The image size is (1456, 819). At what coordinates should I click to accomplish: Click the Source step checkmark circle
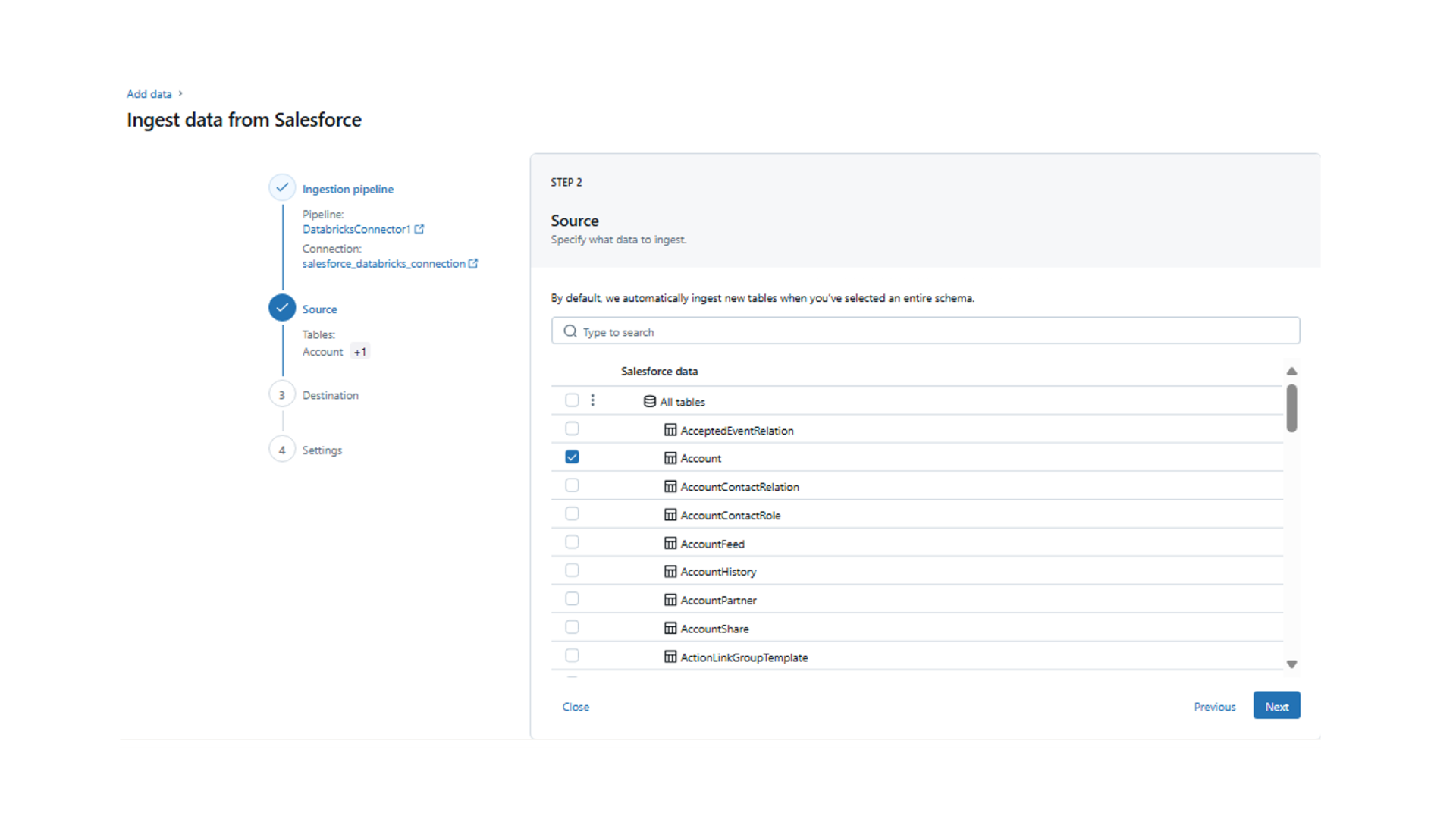[282, 308]
